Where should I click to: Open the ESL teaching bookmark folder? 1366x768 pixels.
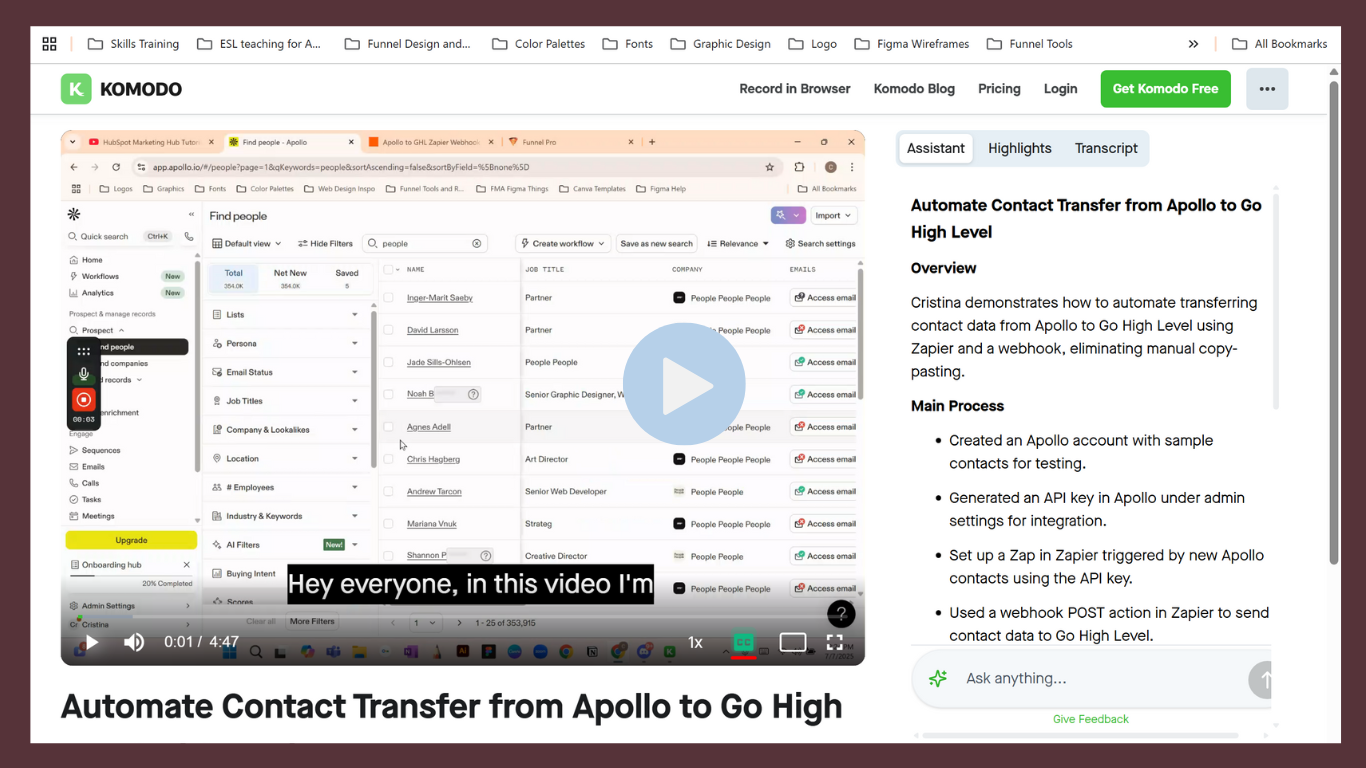click(259, 44)
